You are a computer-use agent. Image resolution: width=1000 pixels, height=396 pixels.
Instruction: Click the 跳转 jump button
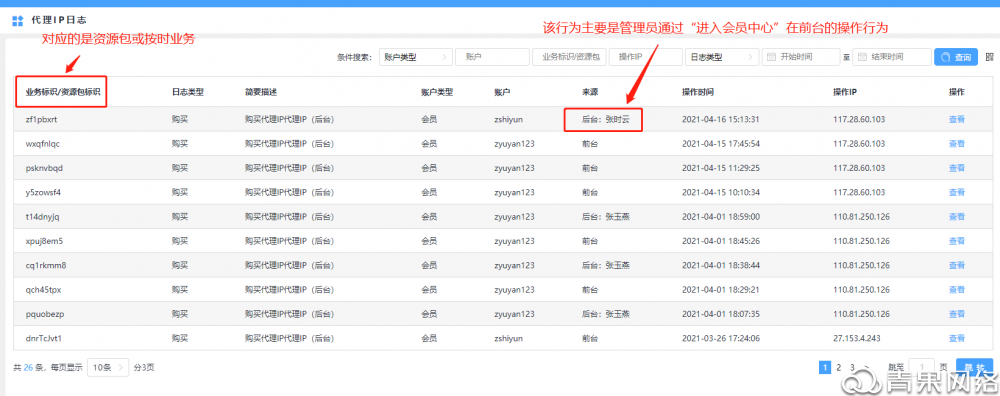click(974, 367)
